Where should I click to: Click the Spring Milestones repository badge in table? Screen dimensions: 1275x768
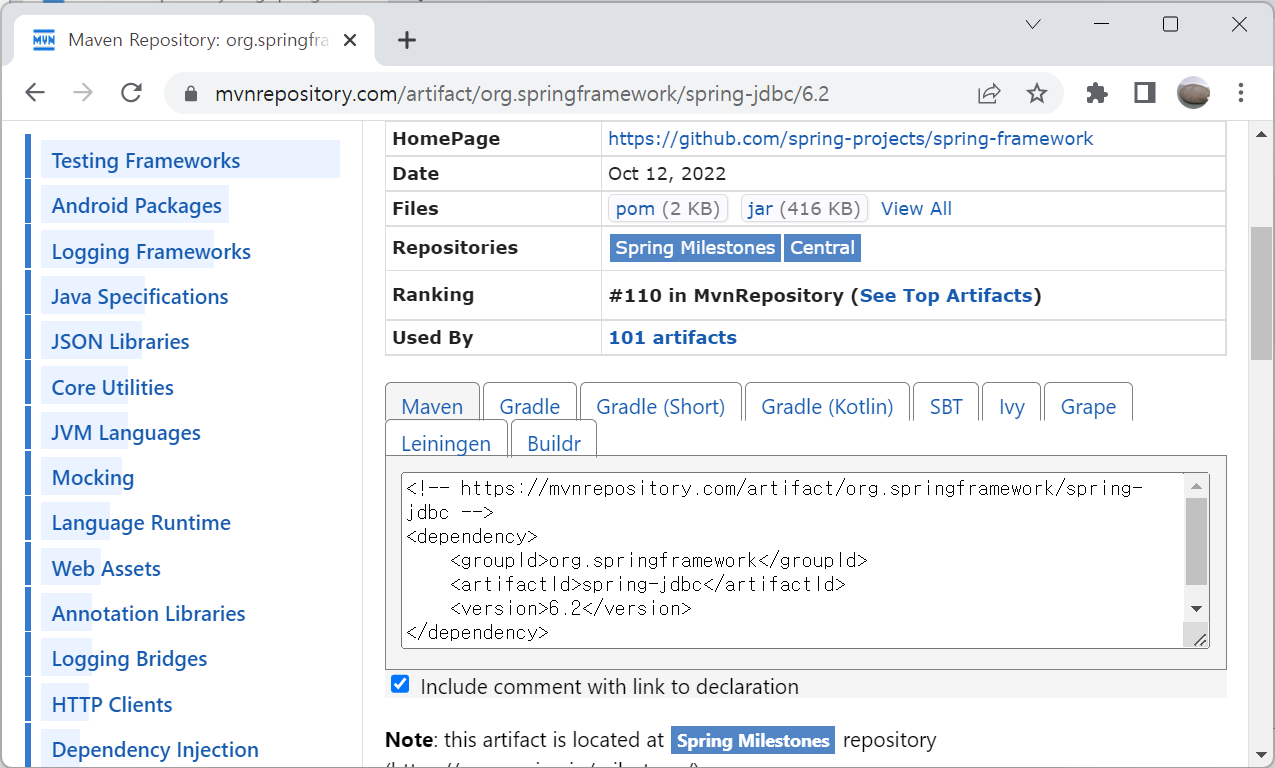coord(695,248)
